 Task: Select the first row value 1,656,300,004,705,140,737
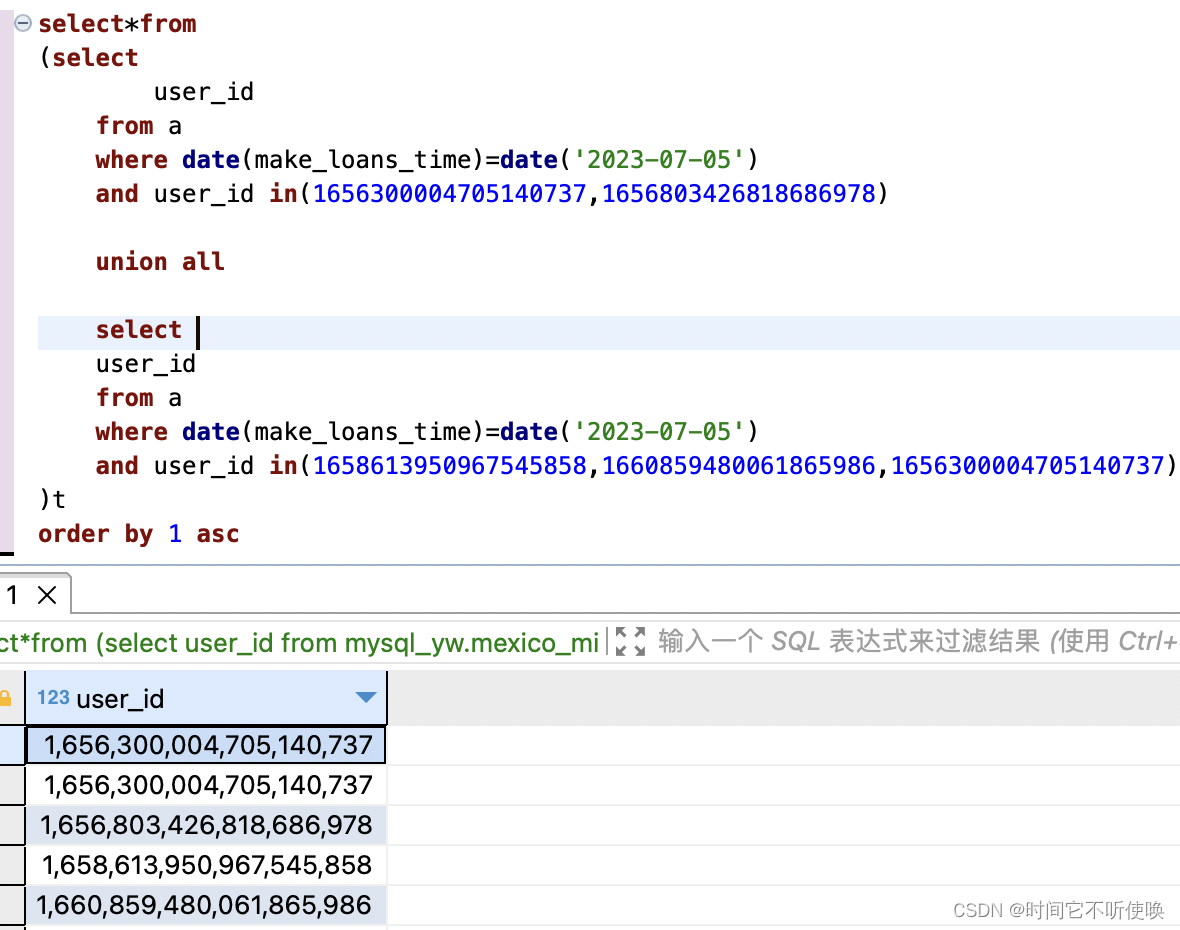(206, 744)
